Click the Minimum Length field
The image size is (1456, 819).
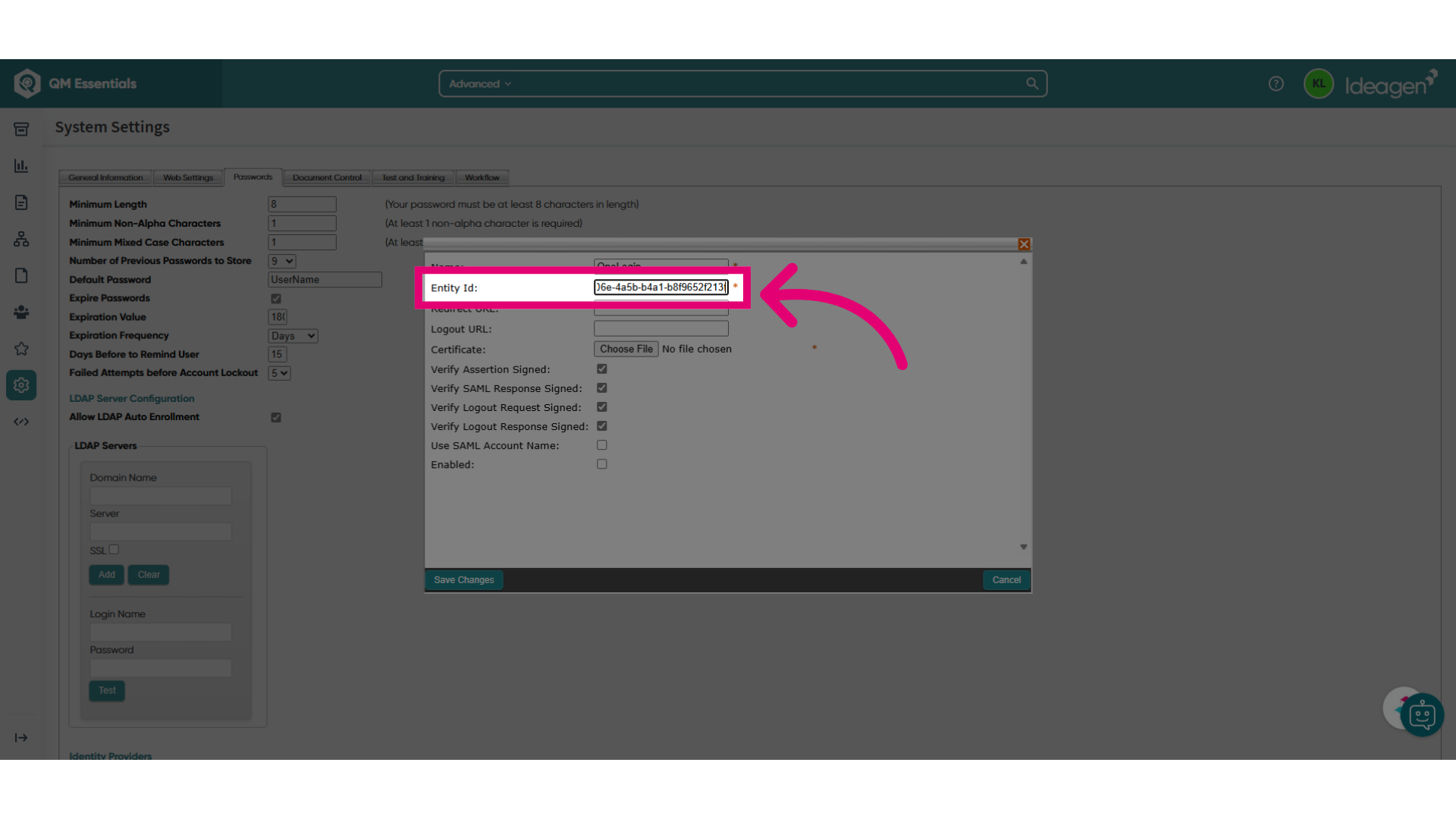coord(302,204)
